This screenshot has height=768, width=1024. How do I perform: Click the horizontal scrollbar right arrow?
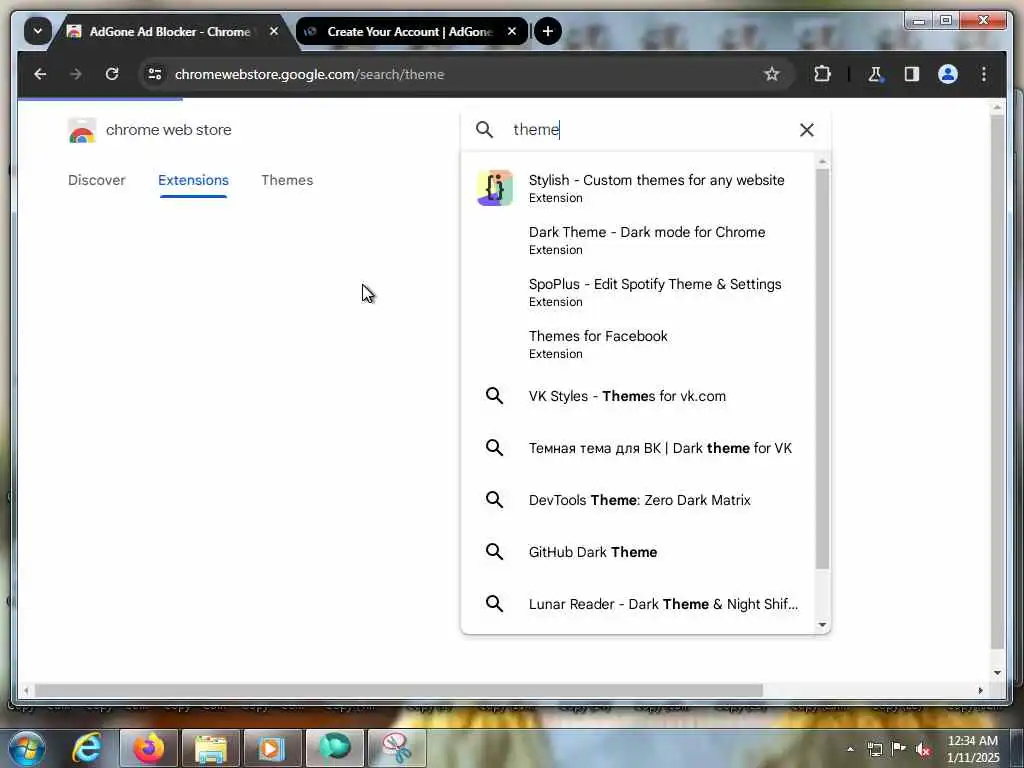[x=980, y=690]
